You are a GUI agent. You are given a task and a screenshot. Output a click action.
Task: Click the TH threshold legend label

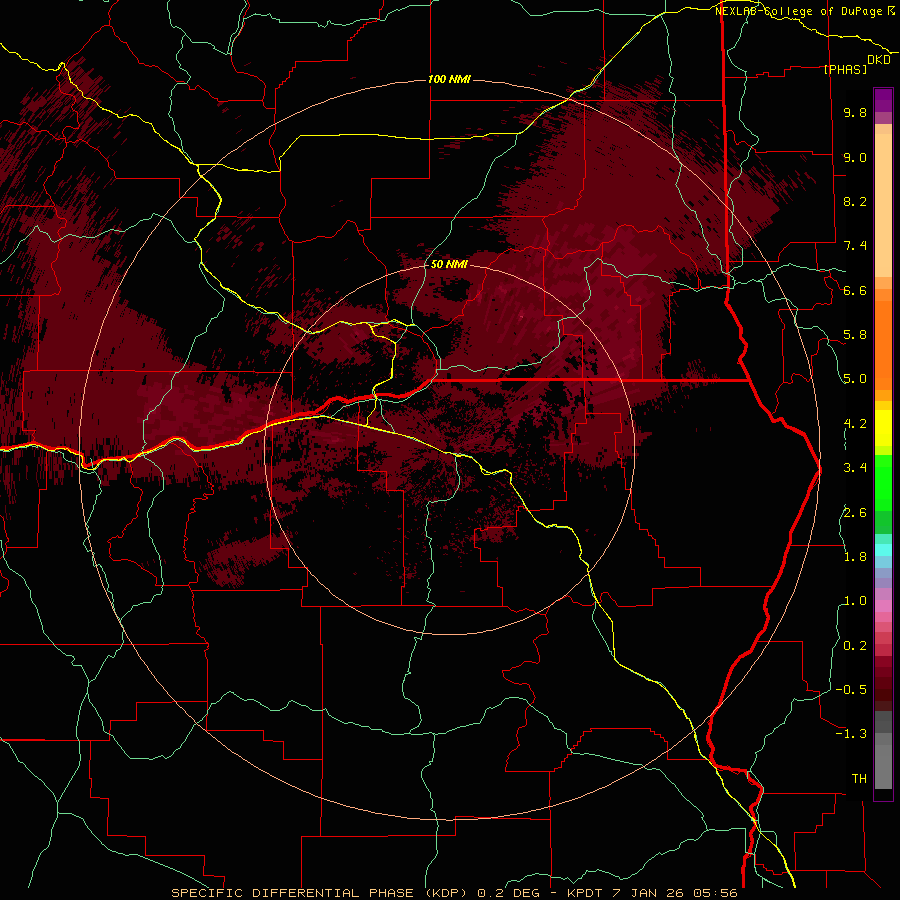pos(859,779)
